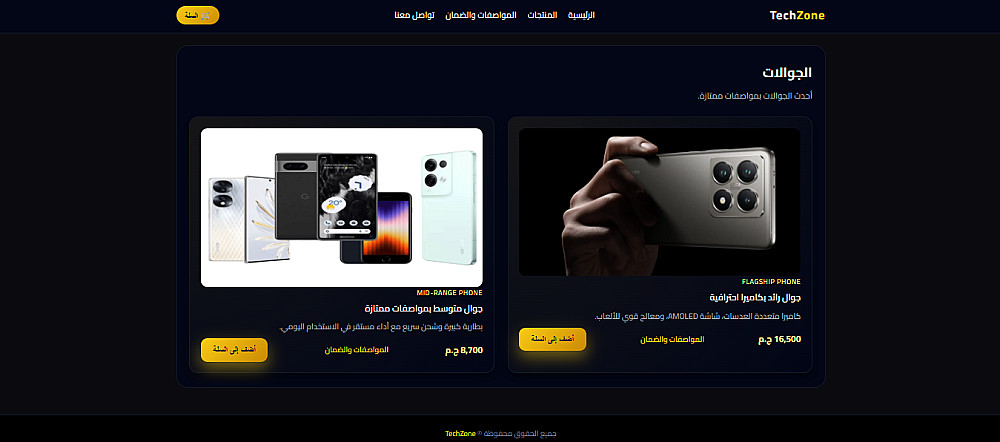The height and width of the screenshot is (442, 1000).
Task: Select the MID-RANGE PHONE category label
Action: [x=450, y=292]
